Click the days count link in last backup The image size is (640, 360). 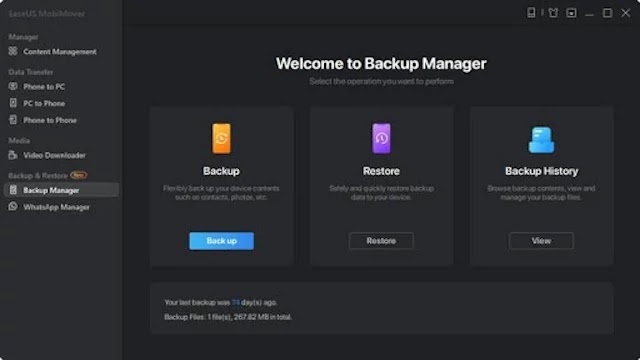pyautogui.click(x=236, y=302)
